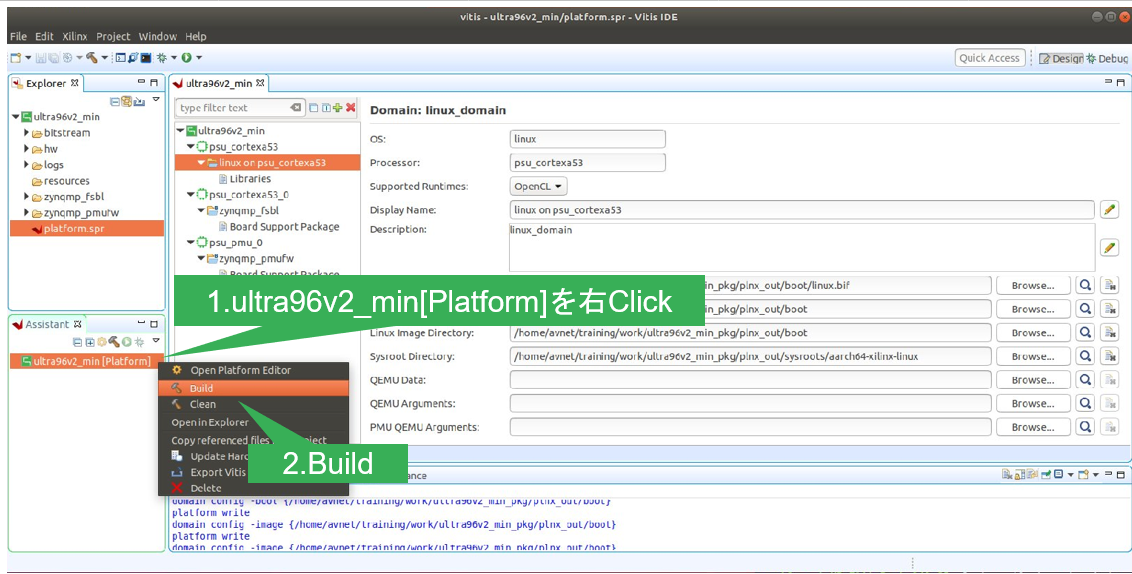Viewport: 1132px width, 574px height.
Task: Click the Assistant panel expand all icon
Action: point(90,342)
